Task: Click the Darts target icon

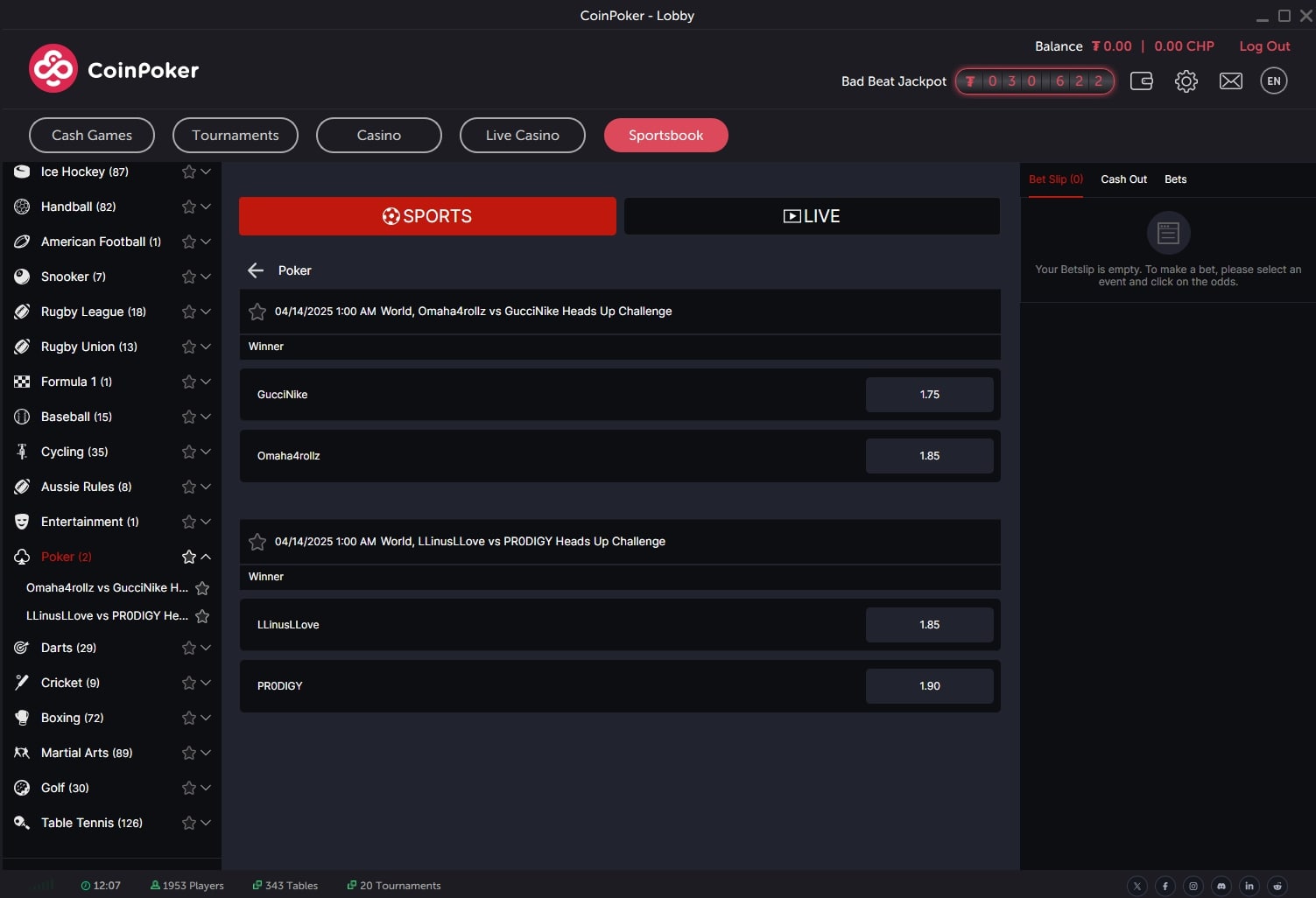Action: (22, 648)
